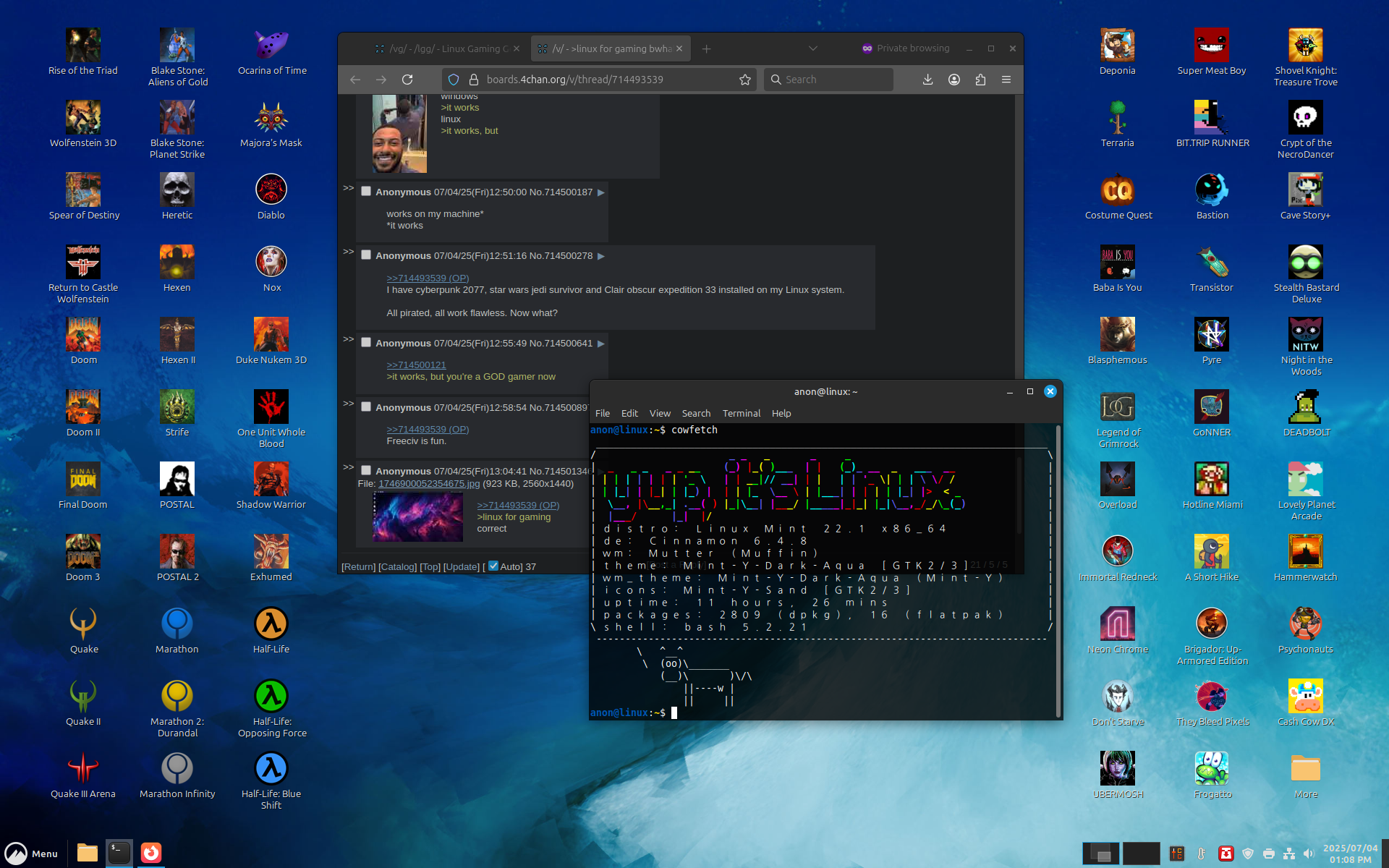
Task: Open the nebula image thumbnail in thread
Action: click(417, 517)
